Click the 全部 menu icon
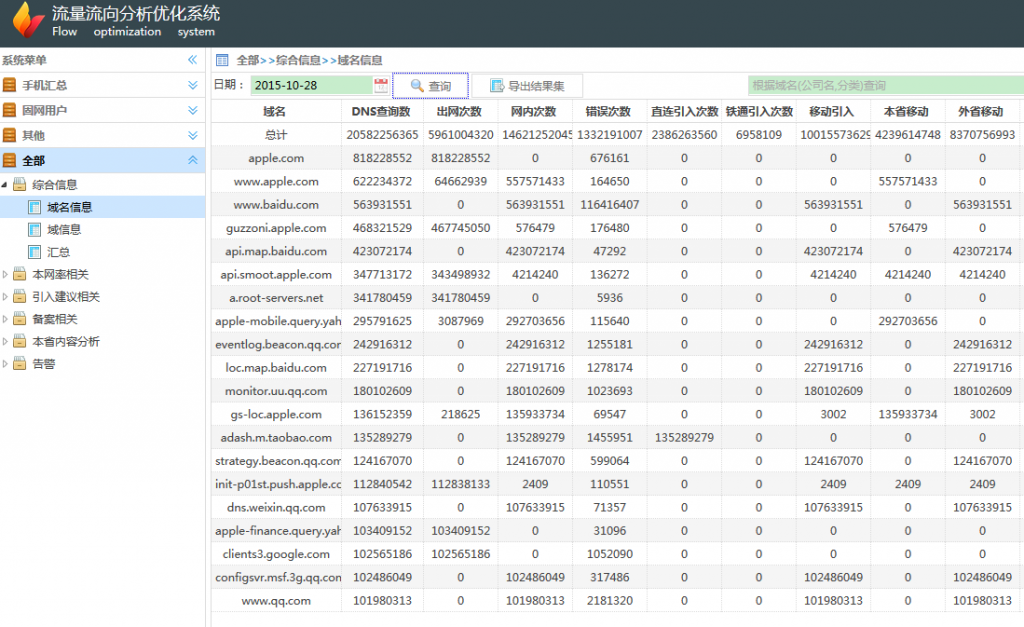The width and height of the screenshot is (1024, 627). 9,160
